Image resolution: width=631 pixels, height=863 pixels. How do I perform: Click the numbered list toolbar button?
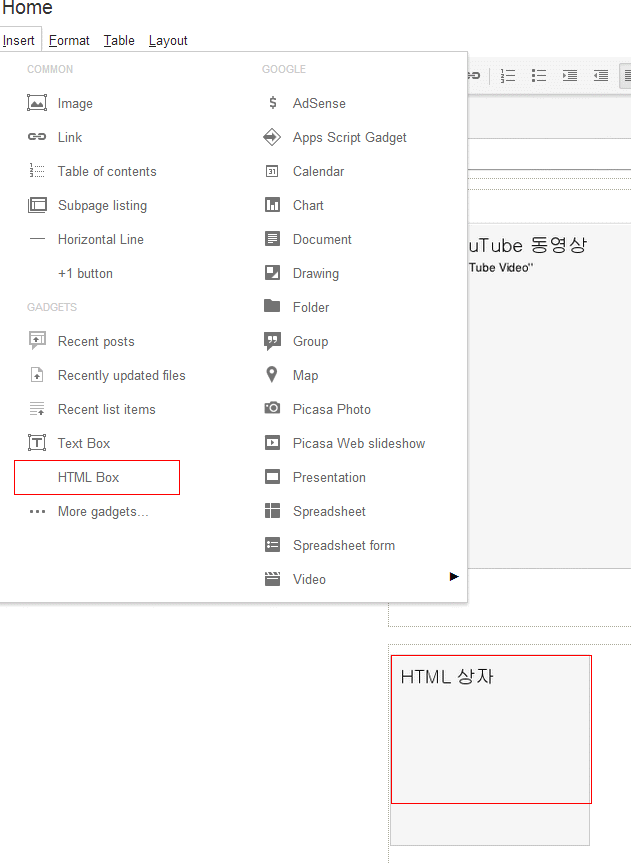click(x=508, y=75)
